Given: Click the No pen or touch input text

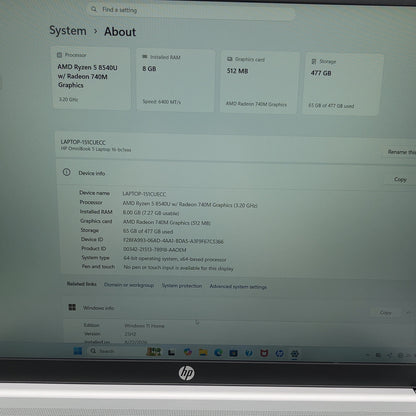Looking at the screenshot, I should [179, 268].
